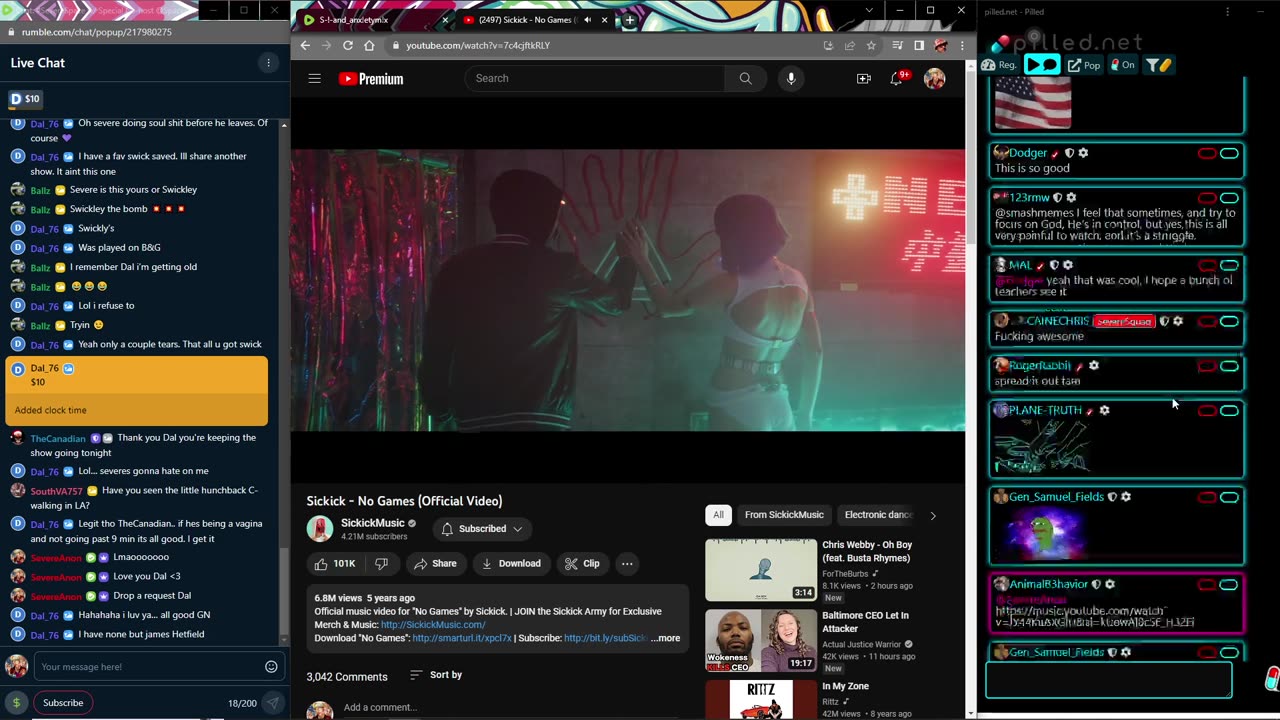Screen dimensions: 1280x720
Task: Click the Rumble rant dollar icon
Action: (x=16, y=703)
